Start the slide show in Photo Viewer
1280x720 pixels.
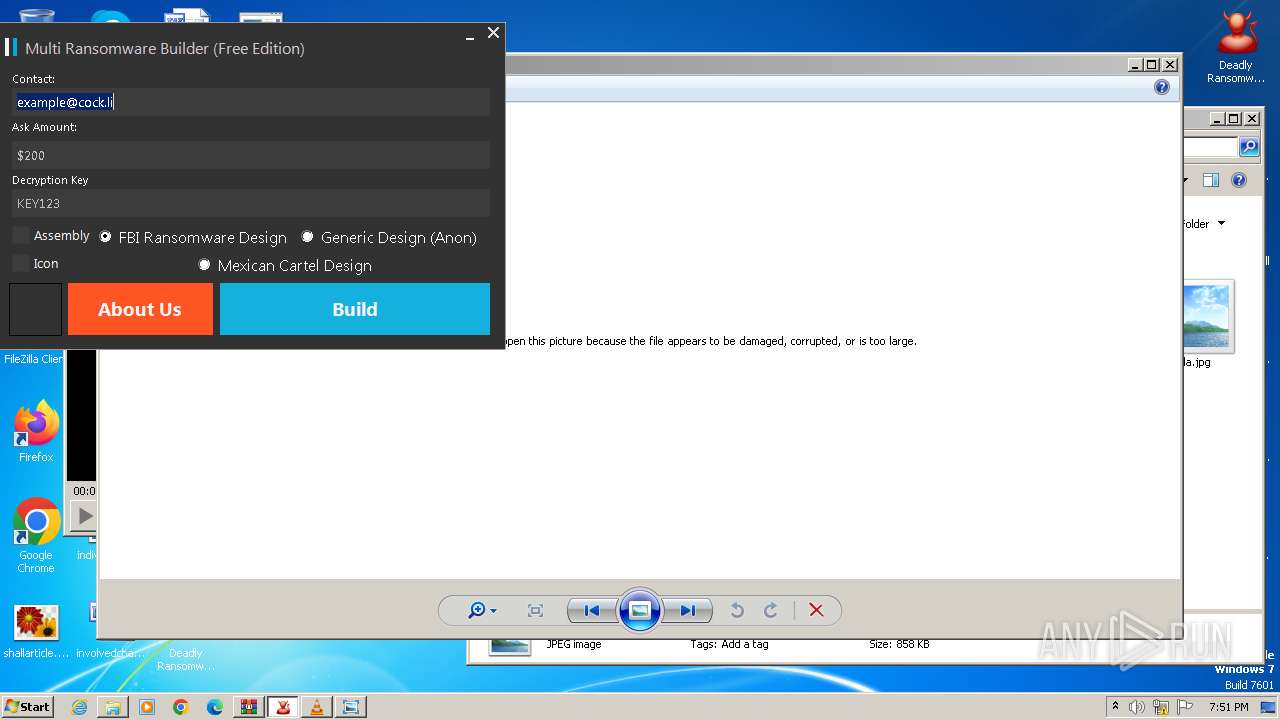[640, 610]
